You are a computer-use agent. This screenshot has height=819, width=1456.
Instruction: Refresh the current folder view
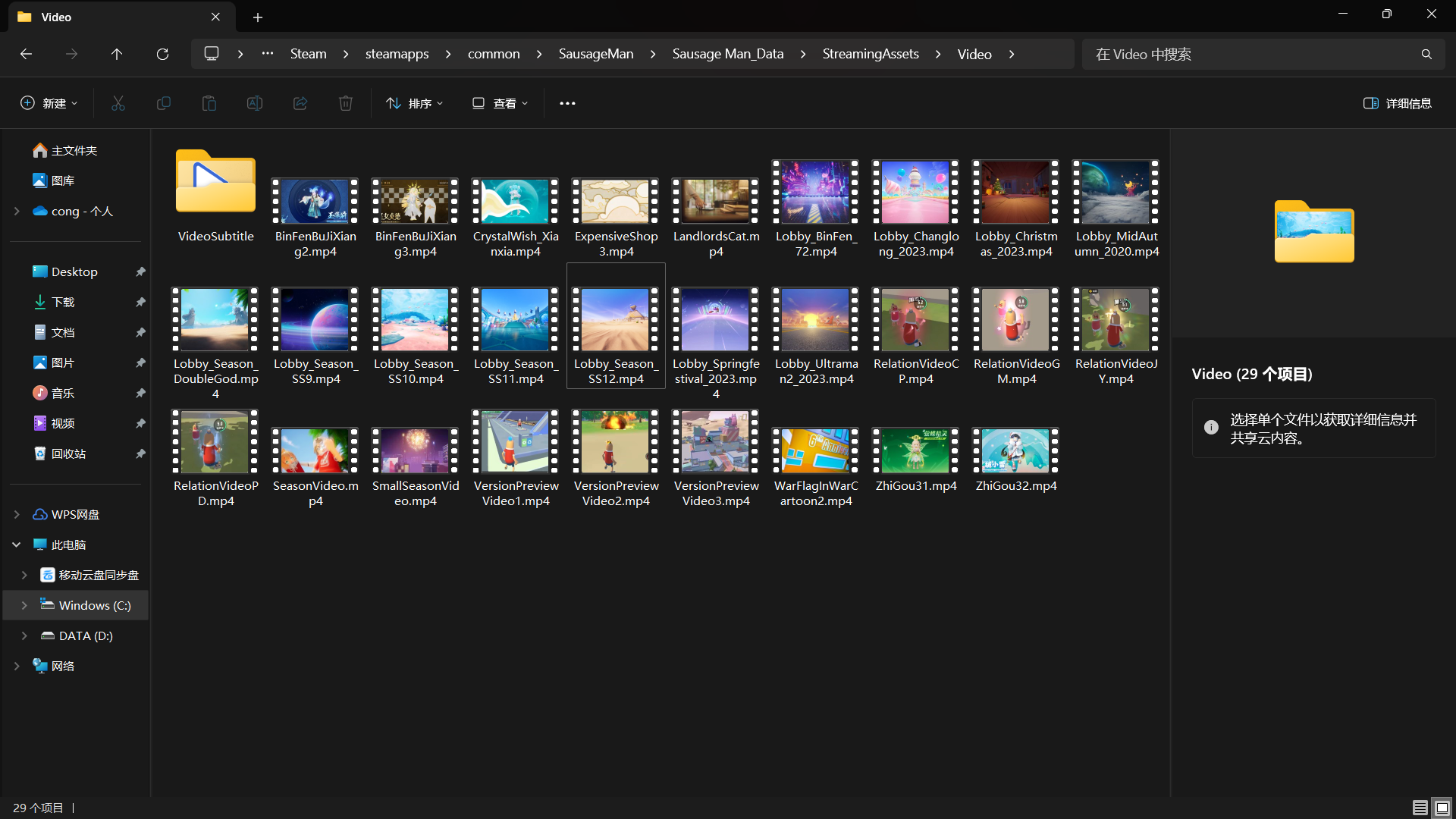click(162, 54)
